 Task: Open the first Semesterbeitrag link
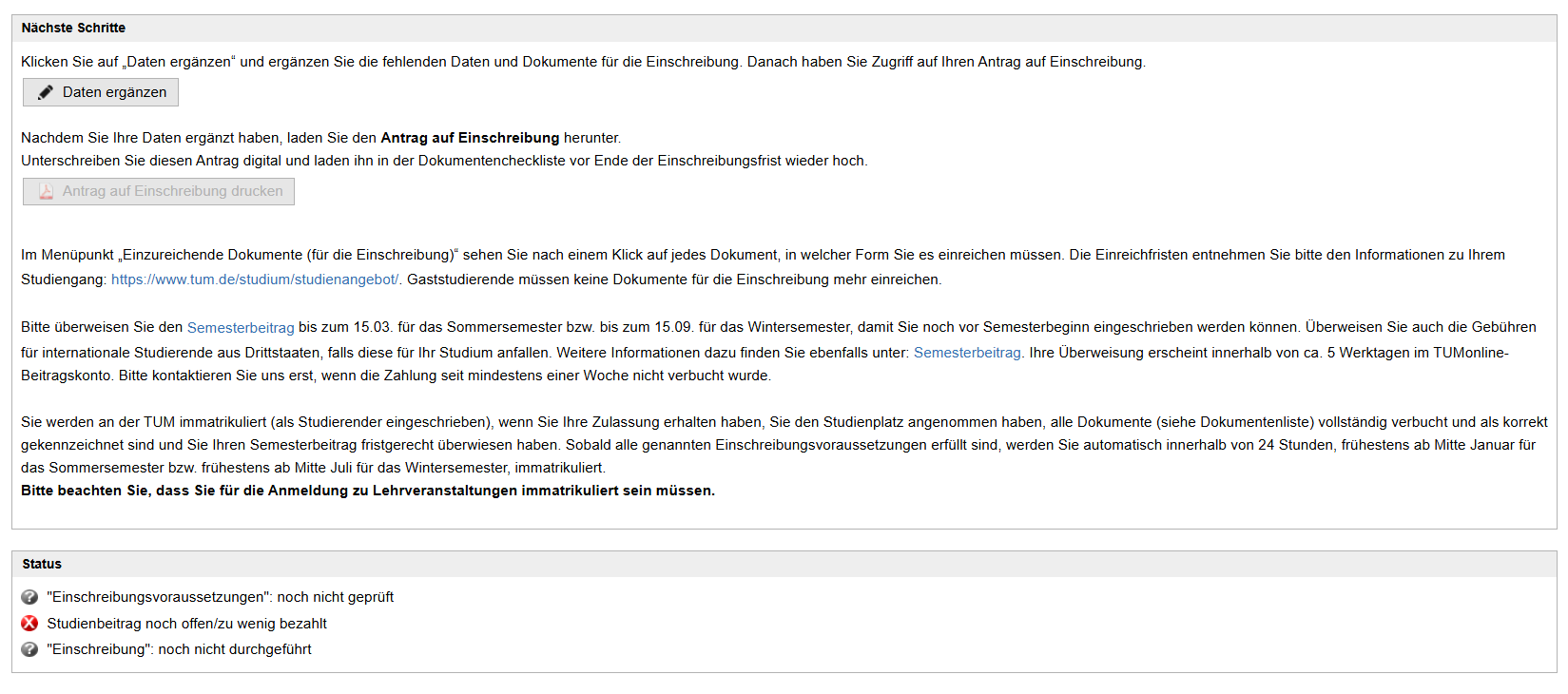point(241,327)
